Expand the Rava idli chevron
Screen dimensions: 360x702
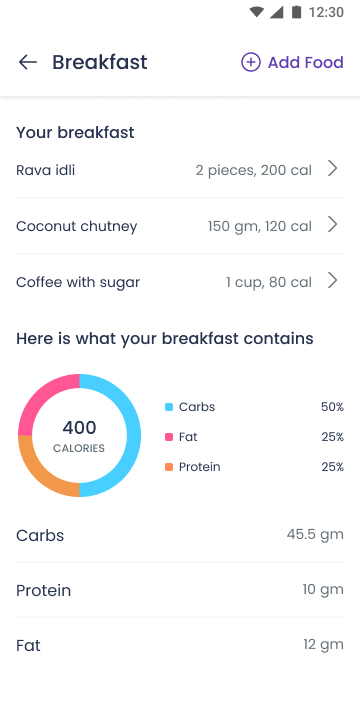(332, 169)
